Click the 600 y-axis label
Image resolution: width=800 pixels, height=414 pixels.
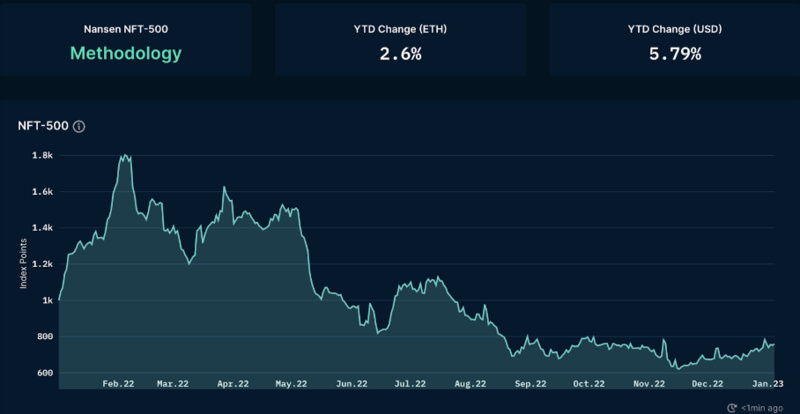coord(45,373)
